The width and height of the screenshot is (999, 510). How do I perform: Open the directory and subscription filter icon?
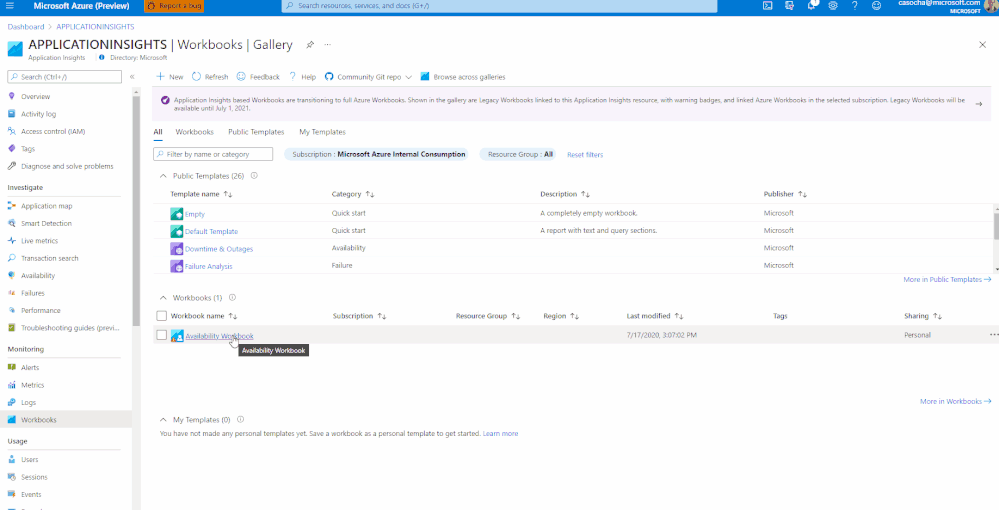790,6
